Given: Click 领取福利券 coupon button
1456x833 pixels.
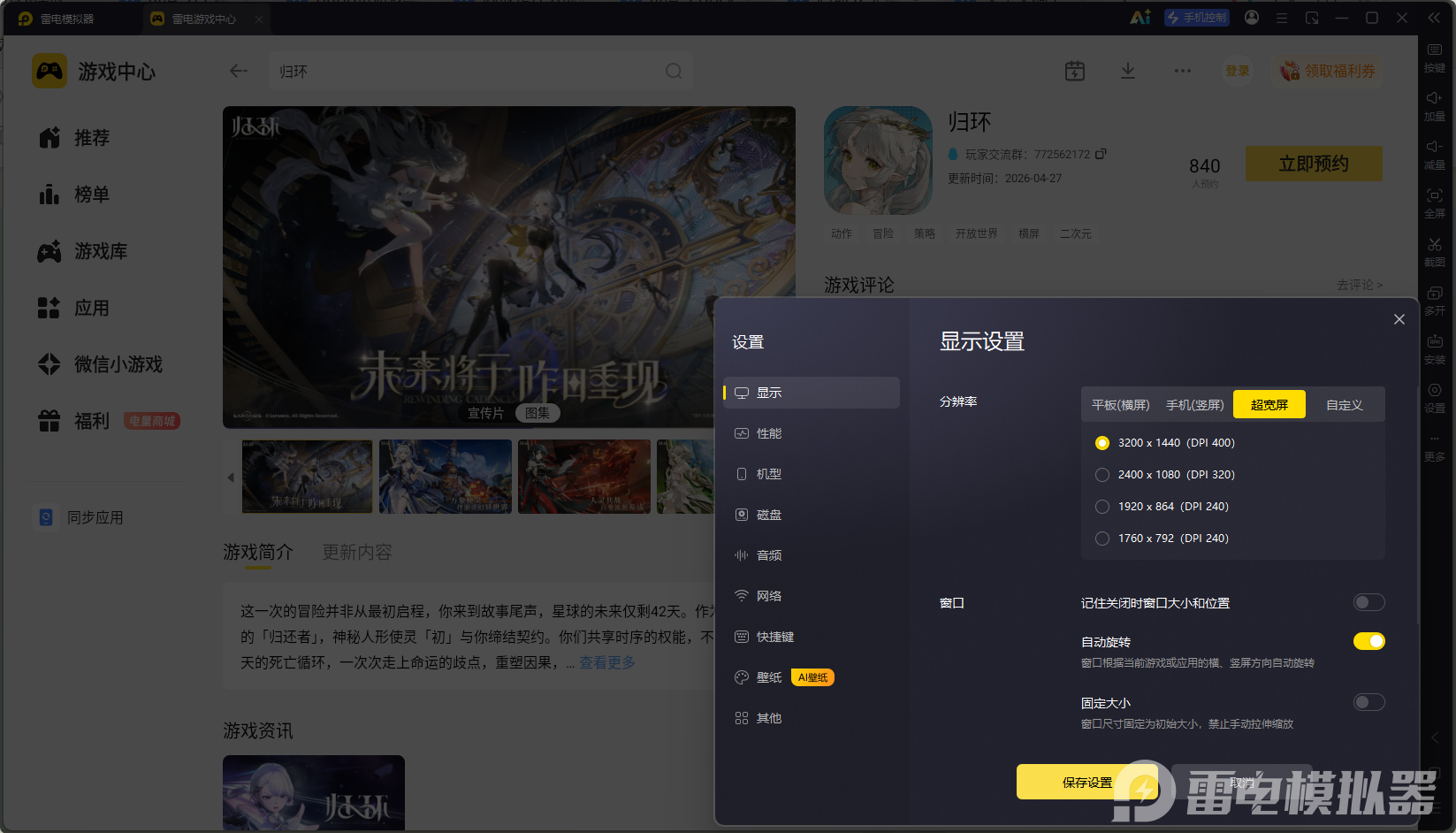Looking at the screenshot, I should pos(1328,71).
